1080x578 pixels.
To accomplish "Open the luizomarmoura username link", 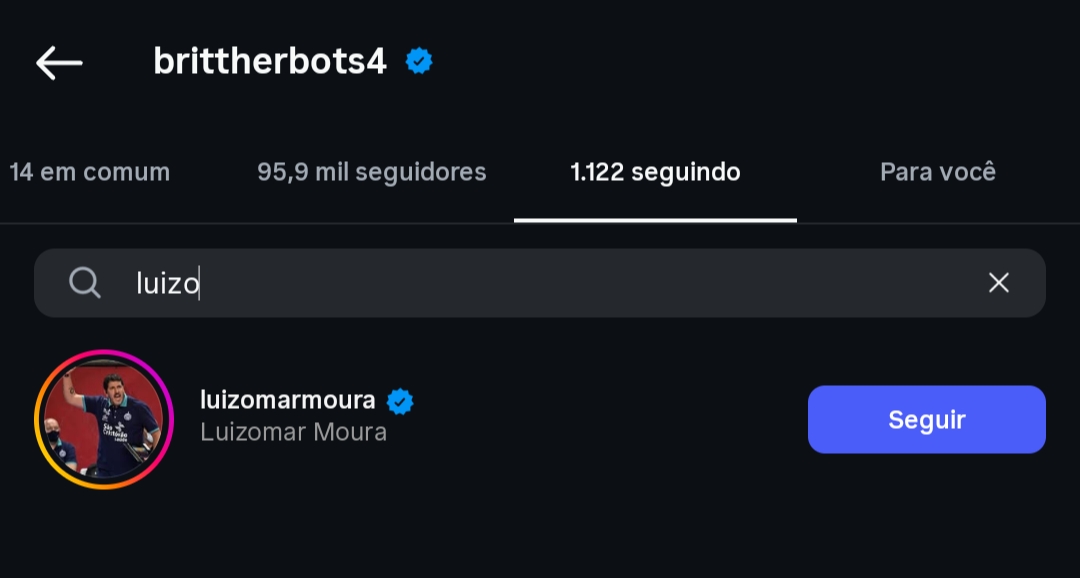I will click(287, 400).
